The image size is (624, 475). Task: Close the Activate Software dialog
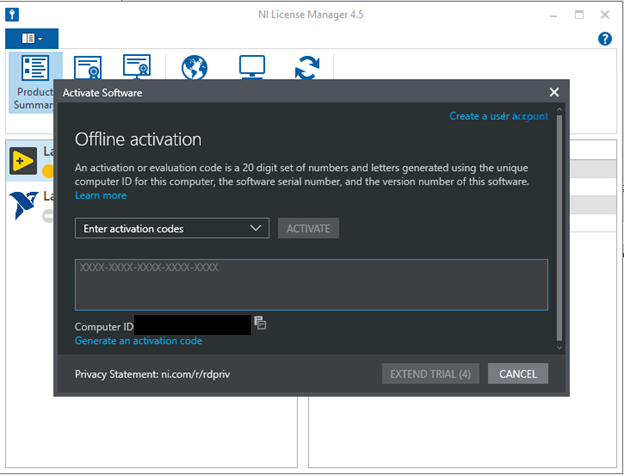[x=554, y=92]
